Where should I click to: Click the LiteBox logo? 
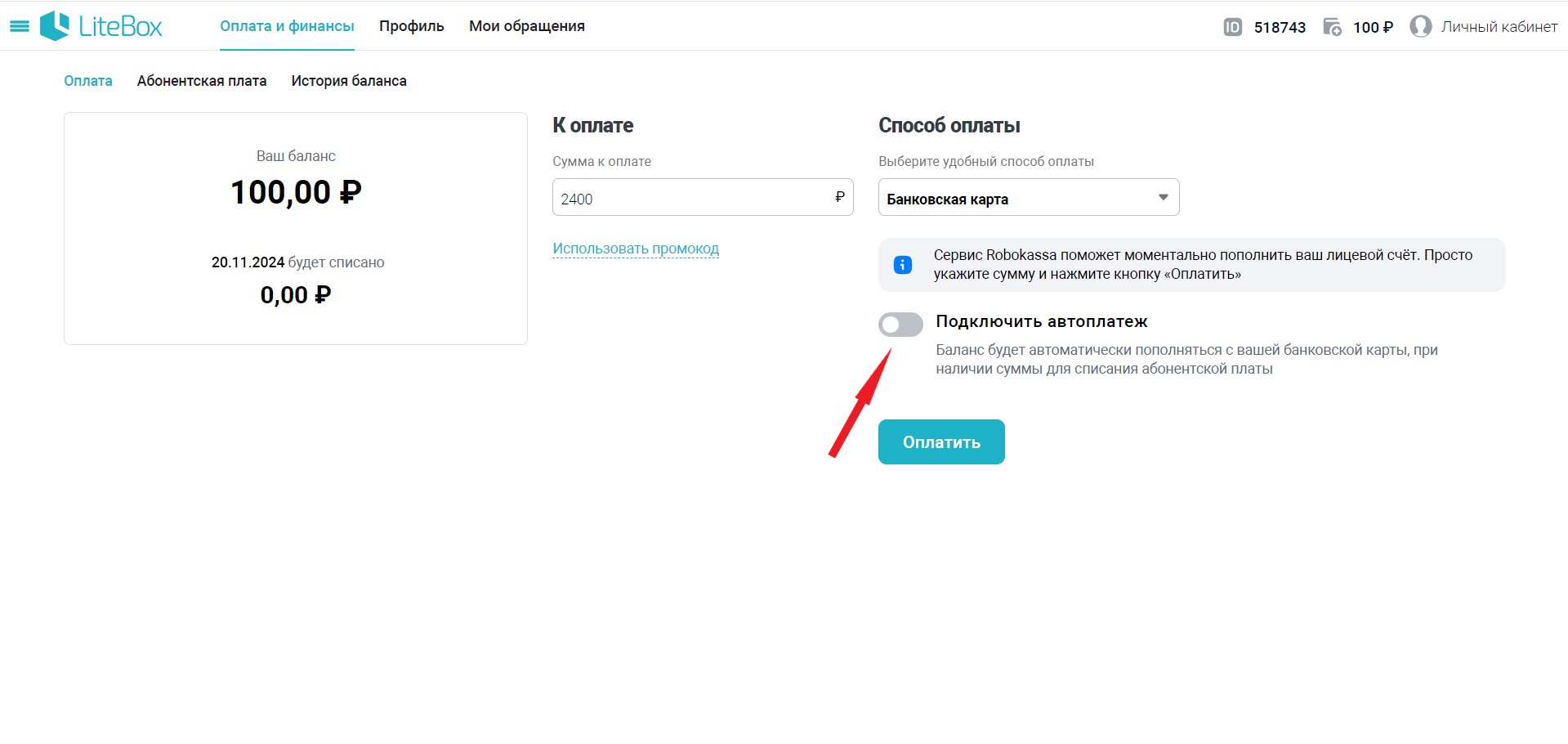(101, 26)
